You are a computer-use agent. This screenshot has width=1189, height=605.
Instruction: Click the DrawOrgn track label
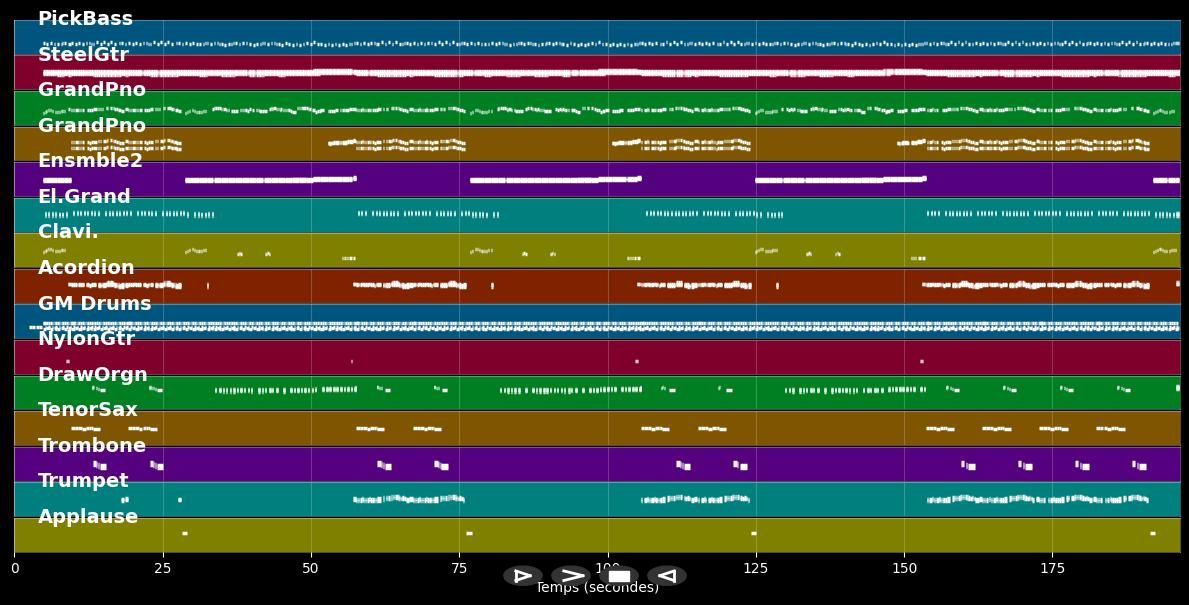(92, 375)
